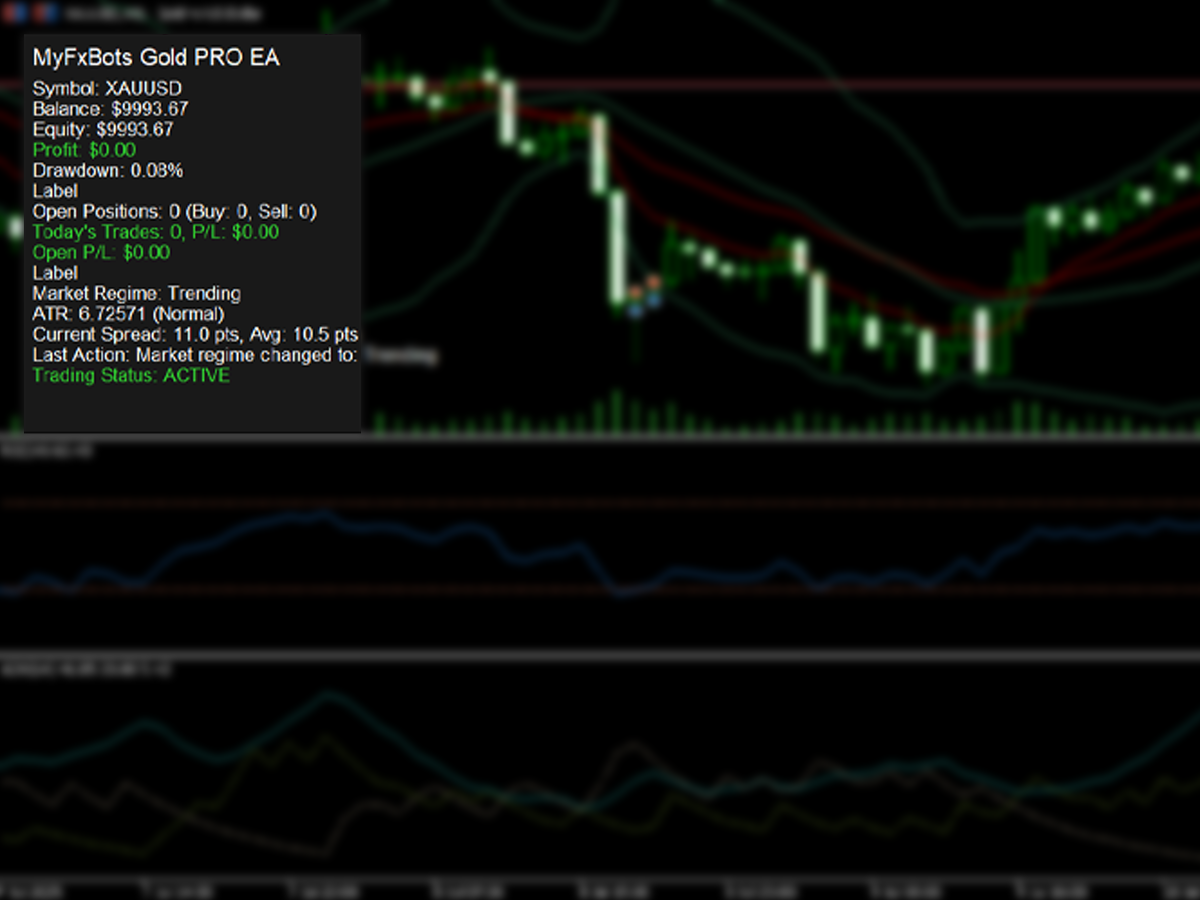Screen dimensions: 1200x900
Task: Click the Last Action: Market regime changed line
Action: [x=195, y=355]
